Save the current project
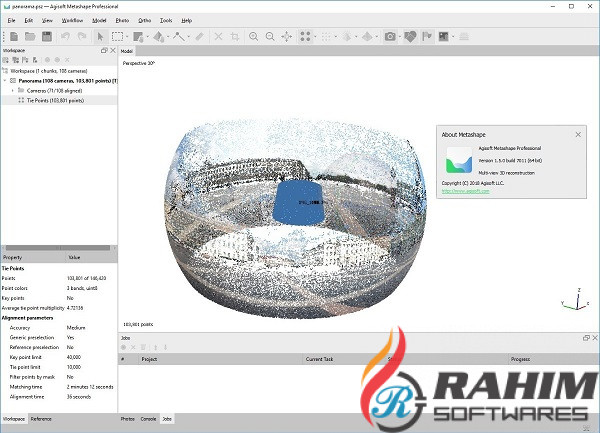 [x=47, y=37]
